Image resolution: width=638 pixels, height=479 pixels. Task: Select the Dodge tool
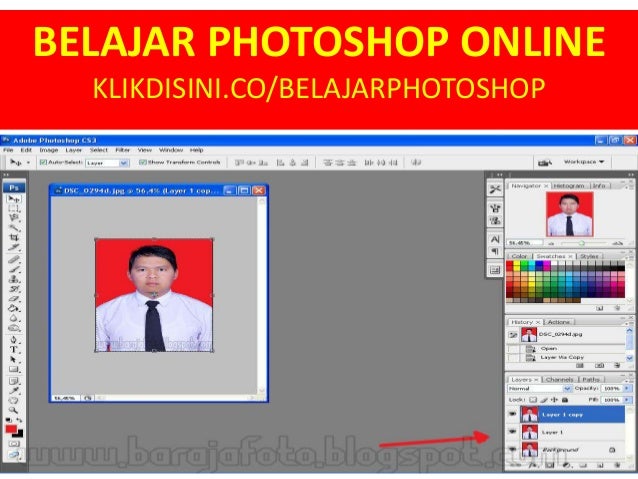pyautogui.click(x=14, y=328)
